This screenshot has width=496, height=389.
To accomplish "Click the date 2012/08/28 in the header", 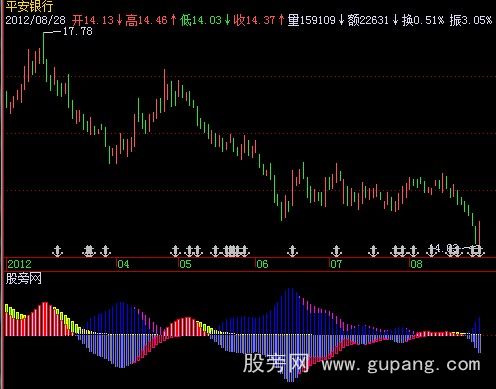I will pos(35,20).
